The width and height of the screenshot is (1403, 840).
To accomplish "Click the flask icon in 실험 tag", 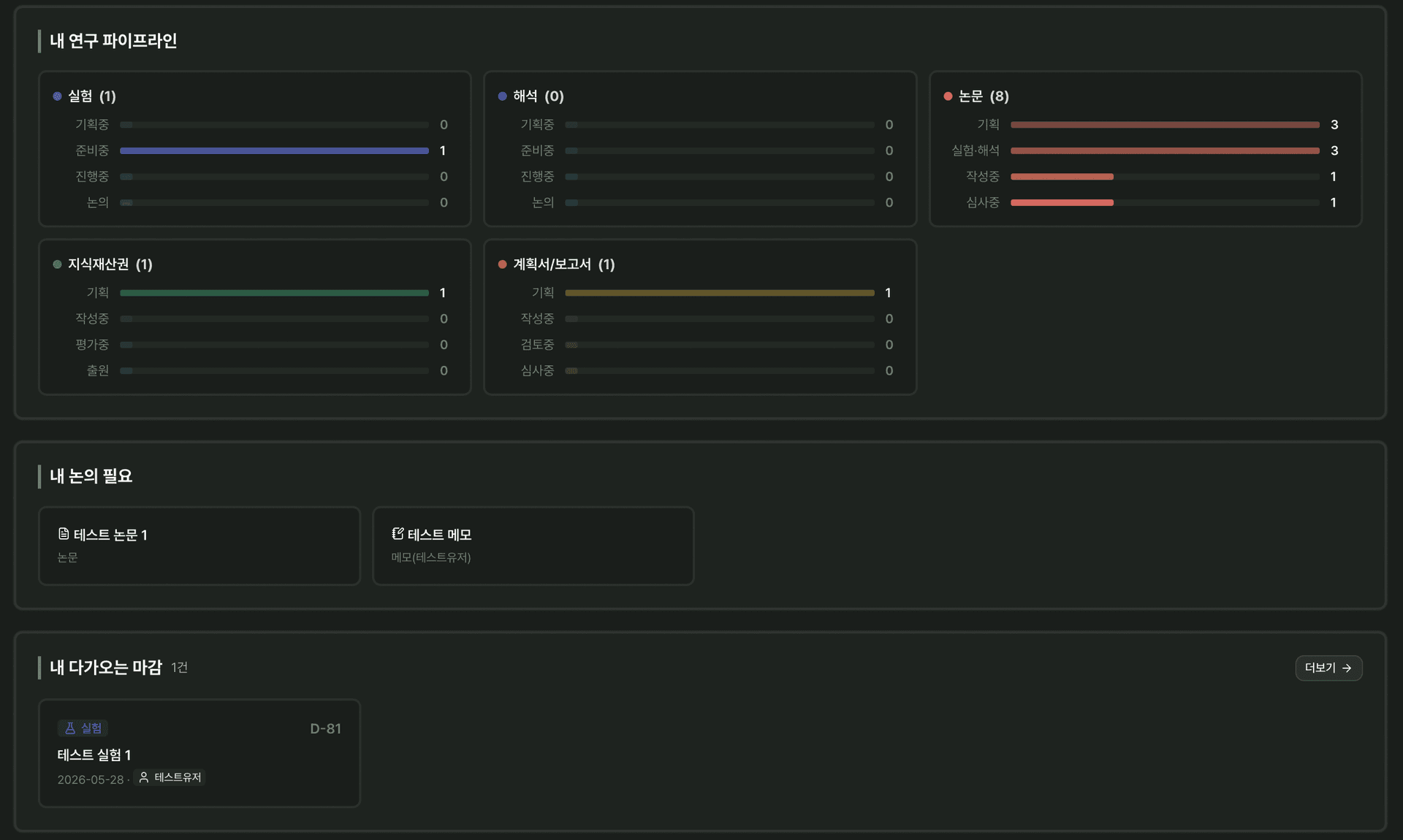I will [x=70, y=728].
